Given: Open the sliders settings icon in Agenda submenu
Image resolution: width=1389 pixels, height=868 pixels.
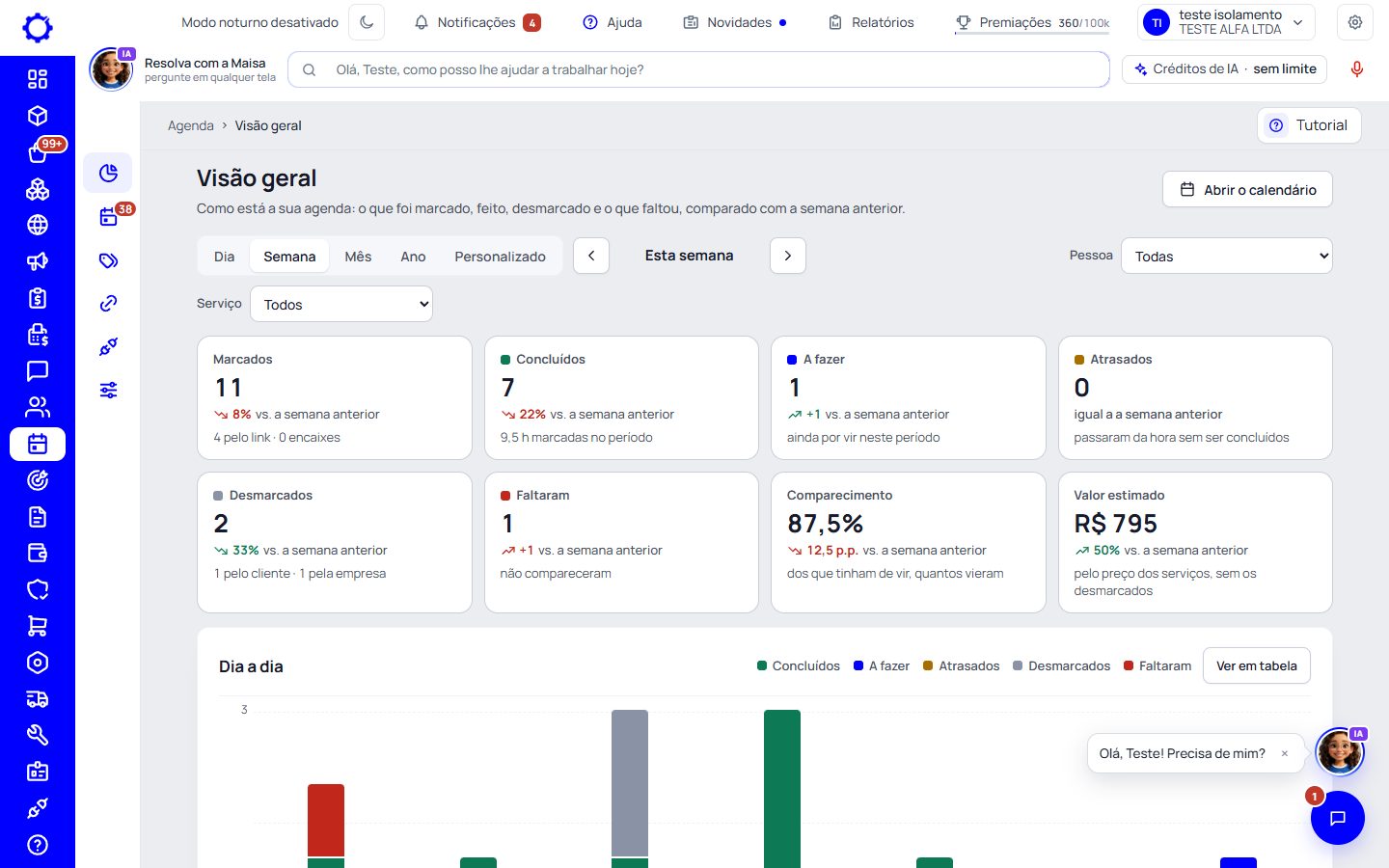Looking at the screenshot, I should (108, 391).
